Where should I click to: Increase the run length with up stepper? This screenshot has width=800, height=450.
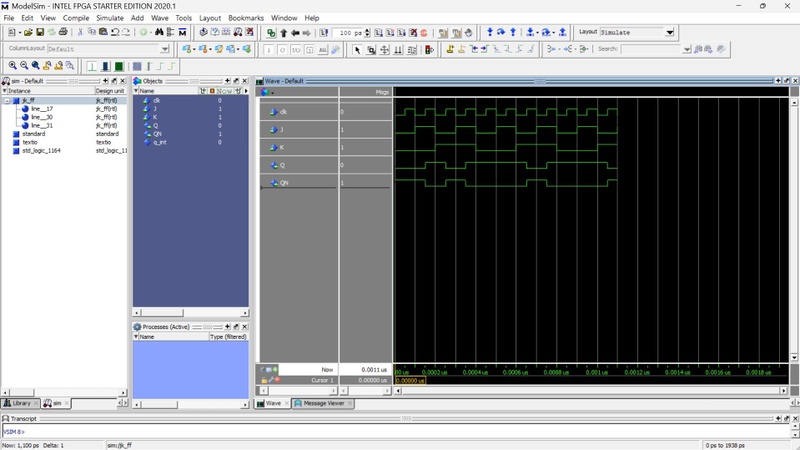click(x=368, y=30)
